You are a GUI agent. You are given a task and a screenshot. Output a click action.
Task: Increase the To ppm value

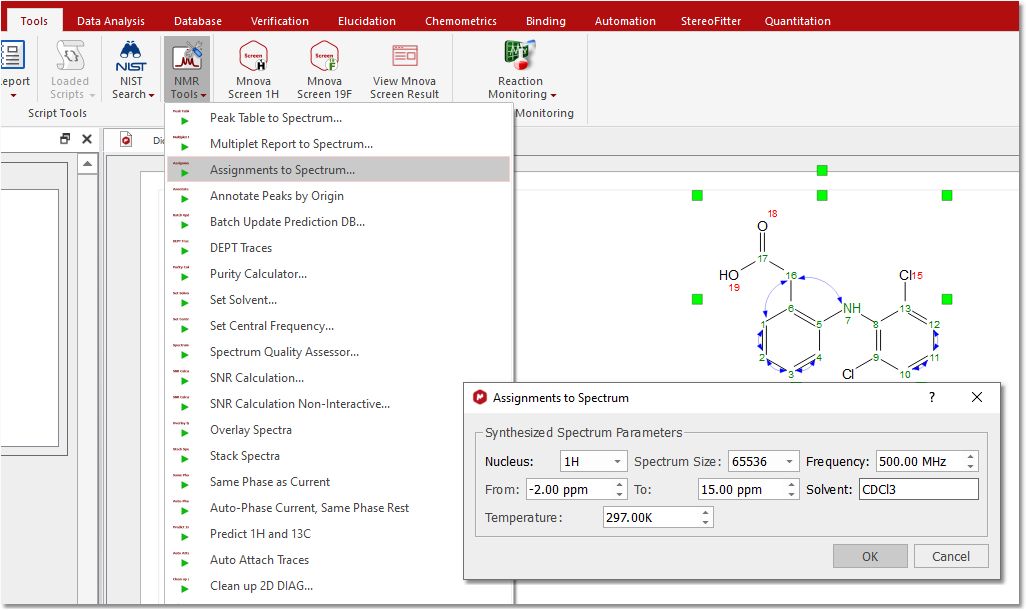click(792, 485)
